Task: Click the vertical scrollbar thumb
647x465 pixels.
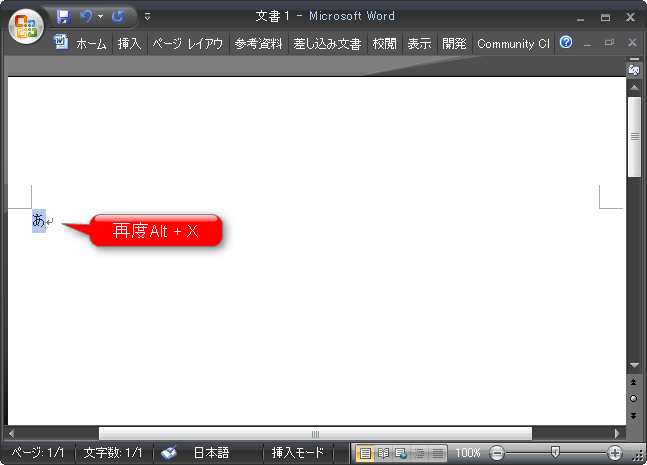Action: 634,137
